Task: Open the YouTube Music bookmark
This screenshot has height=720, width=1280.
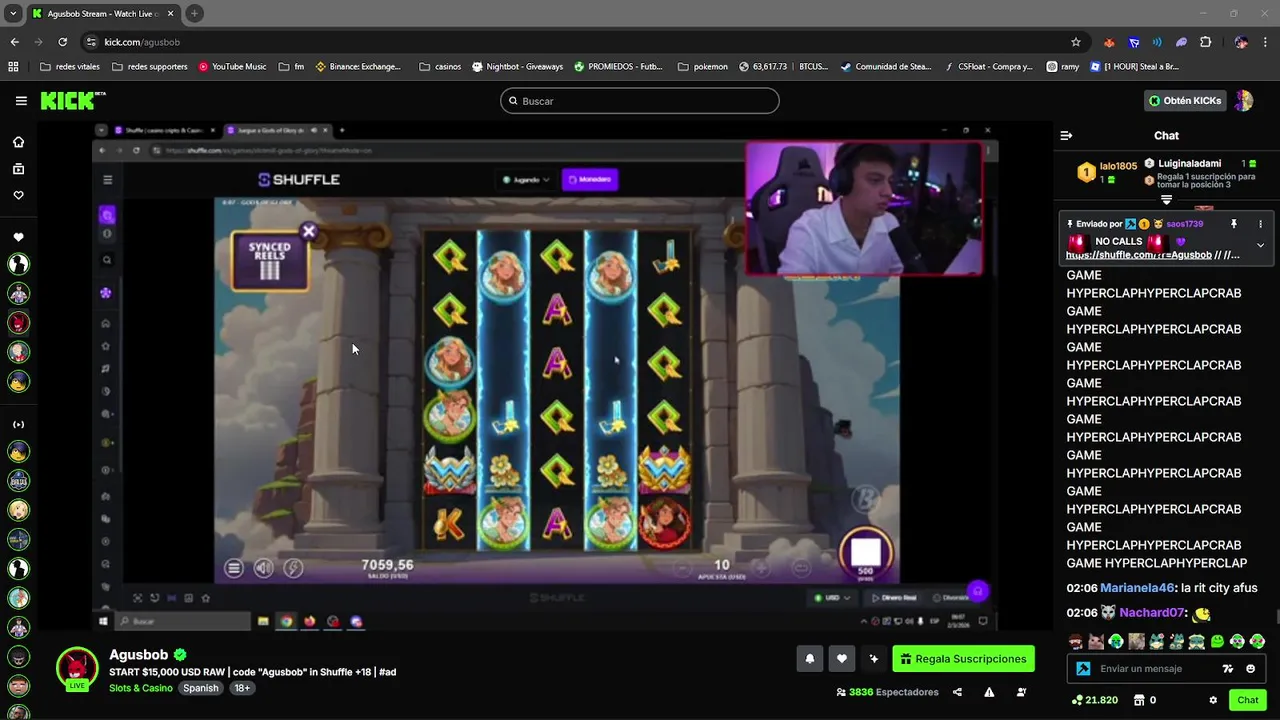Action: (232, 67)
